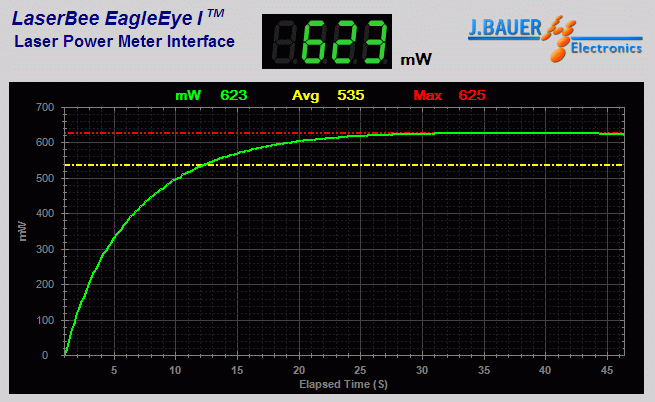Click the 500 y-axis label
655x402 pixels.
[45, 178]
